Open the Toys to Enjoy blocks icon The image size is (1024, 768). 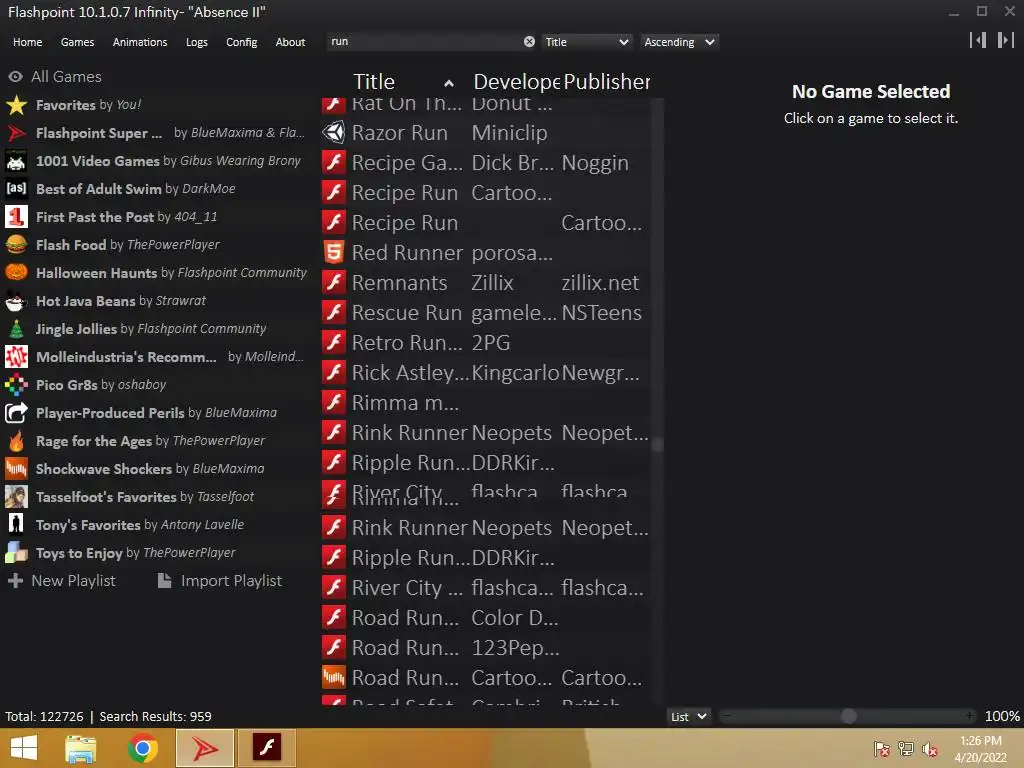click(x=16, y=553)
